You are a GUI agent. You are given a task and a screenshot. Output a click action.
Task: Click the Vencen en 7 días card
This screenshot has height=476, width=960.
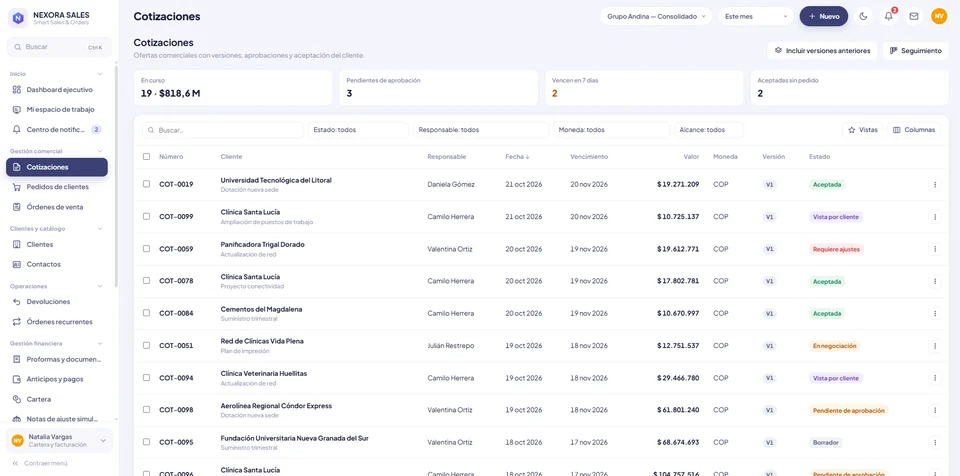tap(643, 88)
